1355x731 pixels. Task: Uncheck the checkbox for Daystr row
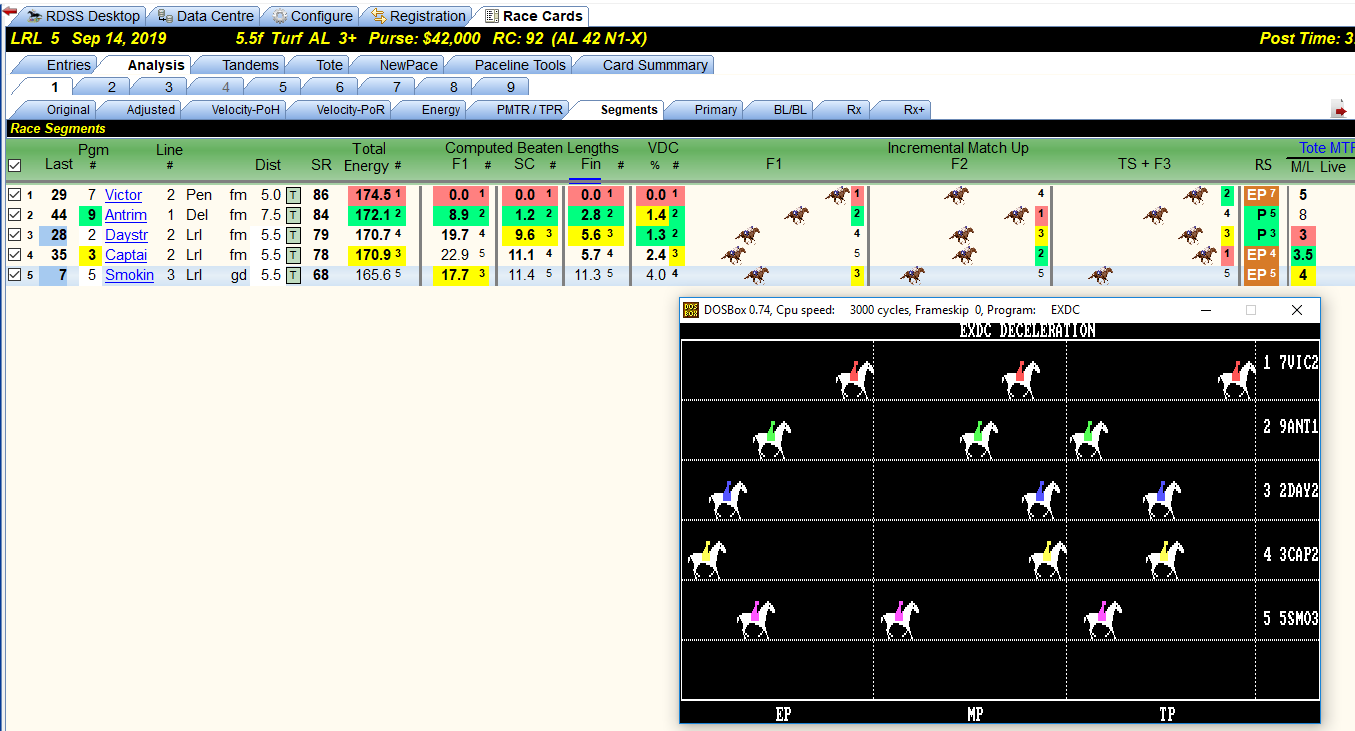[x=14, y=235]
